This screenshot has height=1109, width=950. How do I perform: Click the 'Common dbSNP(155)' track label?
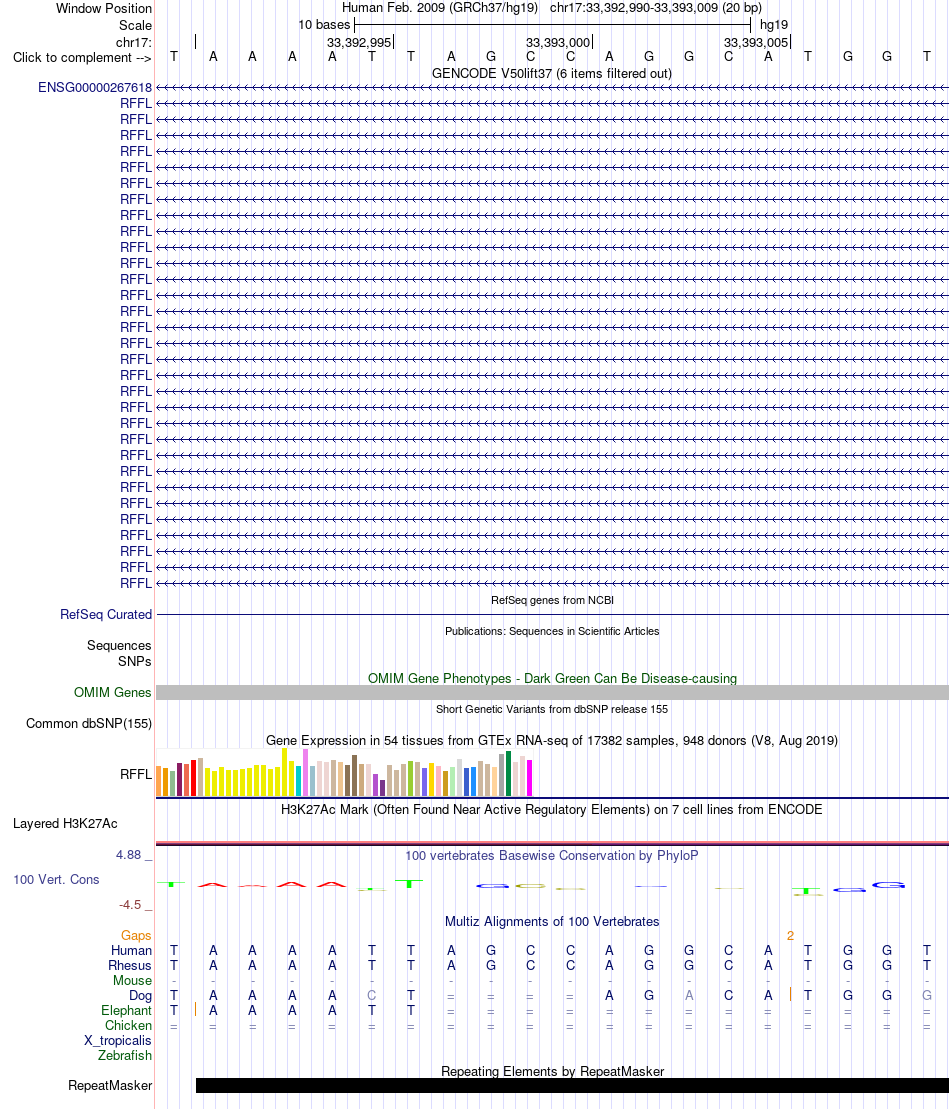pos(89,724)
